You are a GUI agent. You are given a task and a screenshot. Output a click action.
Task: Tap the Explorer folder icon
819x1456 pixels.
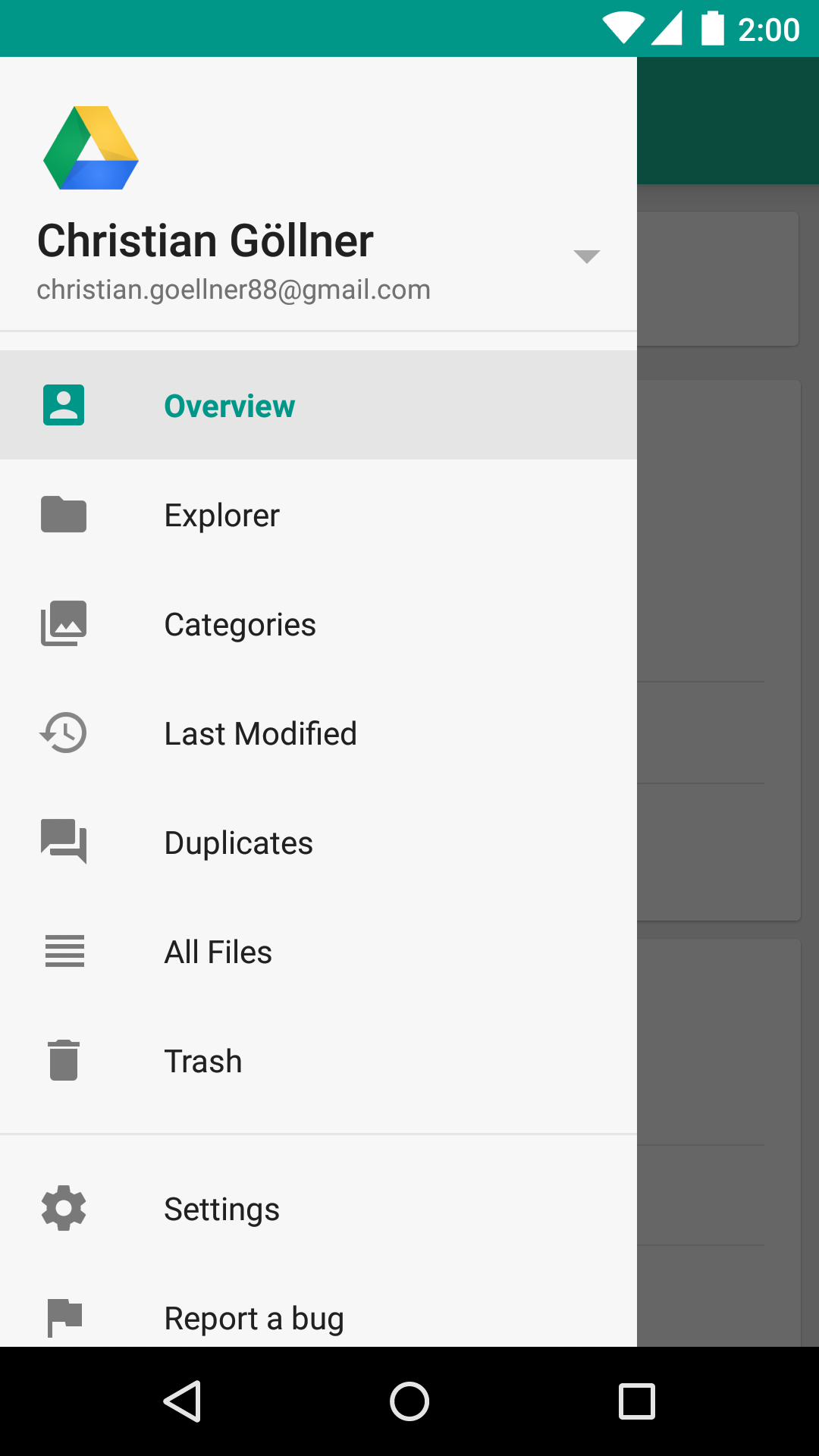click(64, 514)
